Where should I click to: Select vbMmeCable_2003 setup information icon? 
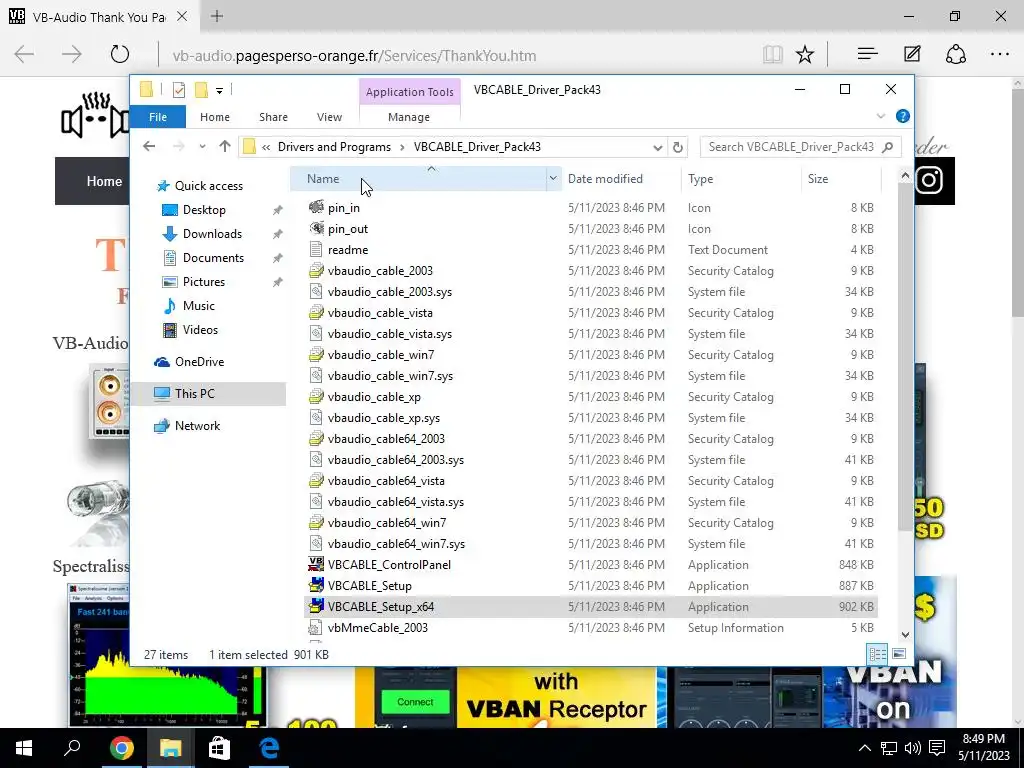316,627
